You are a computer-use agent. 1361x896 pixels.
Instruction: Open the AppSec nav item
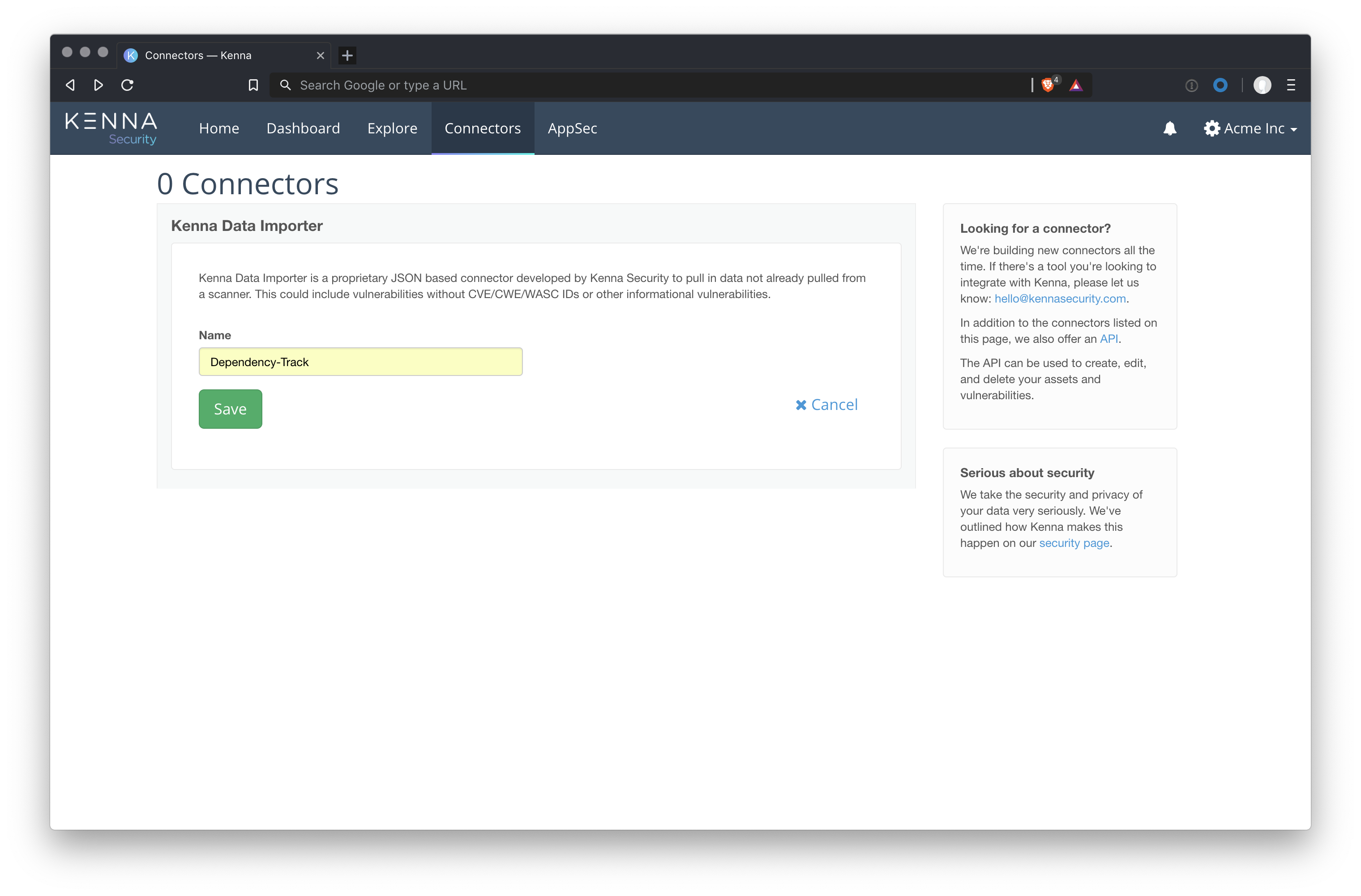[x=573, y=128]
